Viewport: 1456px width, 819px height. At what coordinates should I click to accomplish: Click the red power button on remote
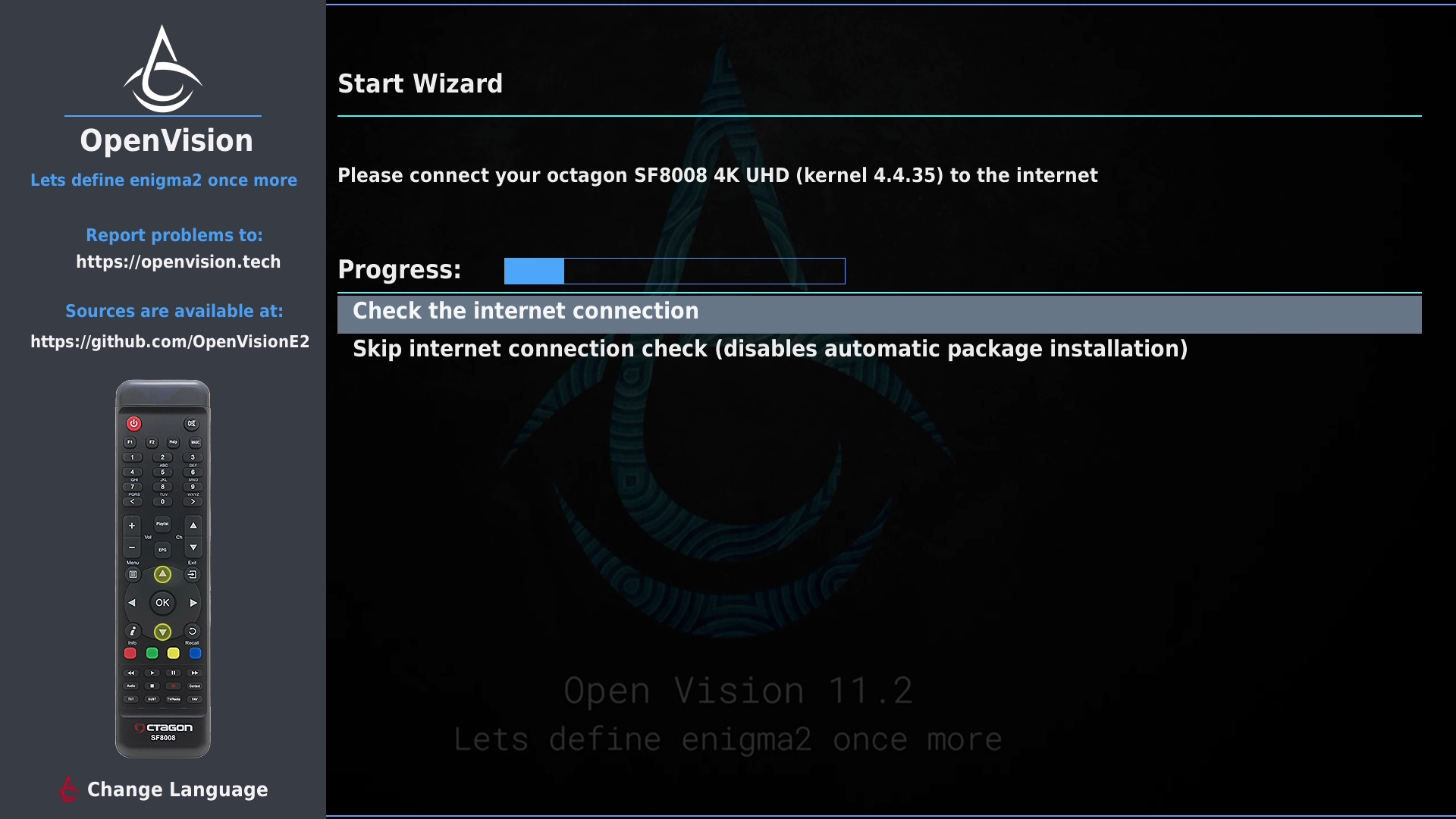[x=133, y=423]
